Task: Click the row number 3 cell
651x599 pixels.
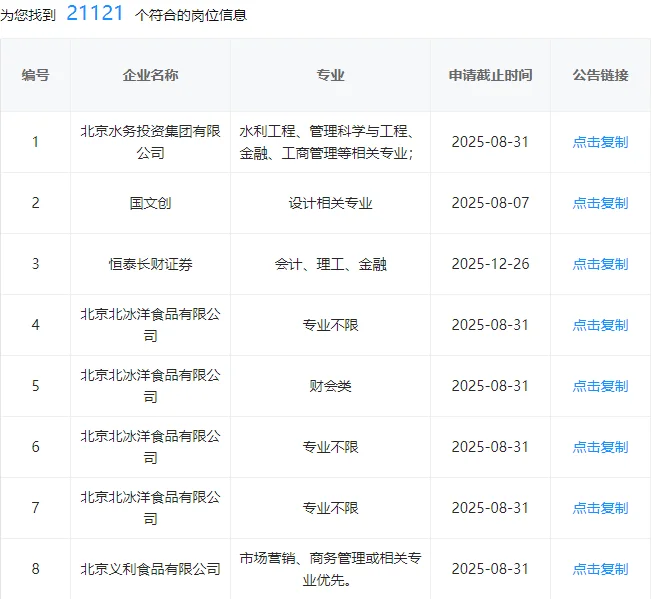Action: coord(35,264)
